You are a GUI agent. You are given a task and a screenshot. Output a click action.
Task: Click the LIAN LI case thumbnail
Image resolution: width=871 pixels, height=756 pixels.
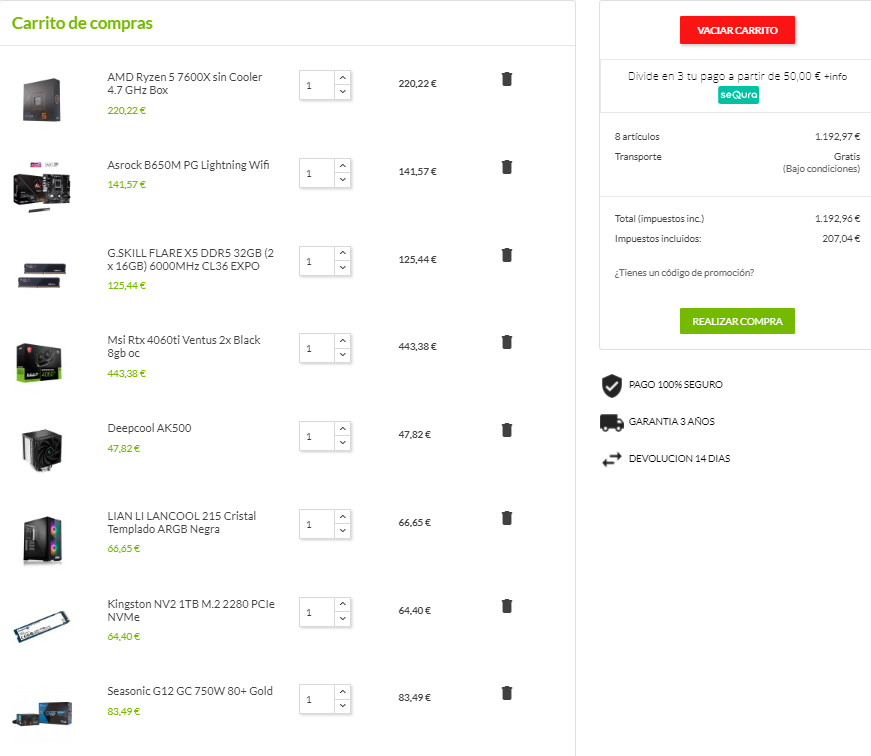click(x=42, y=540)
